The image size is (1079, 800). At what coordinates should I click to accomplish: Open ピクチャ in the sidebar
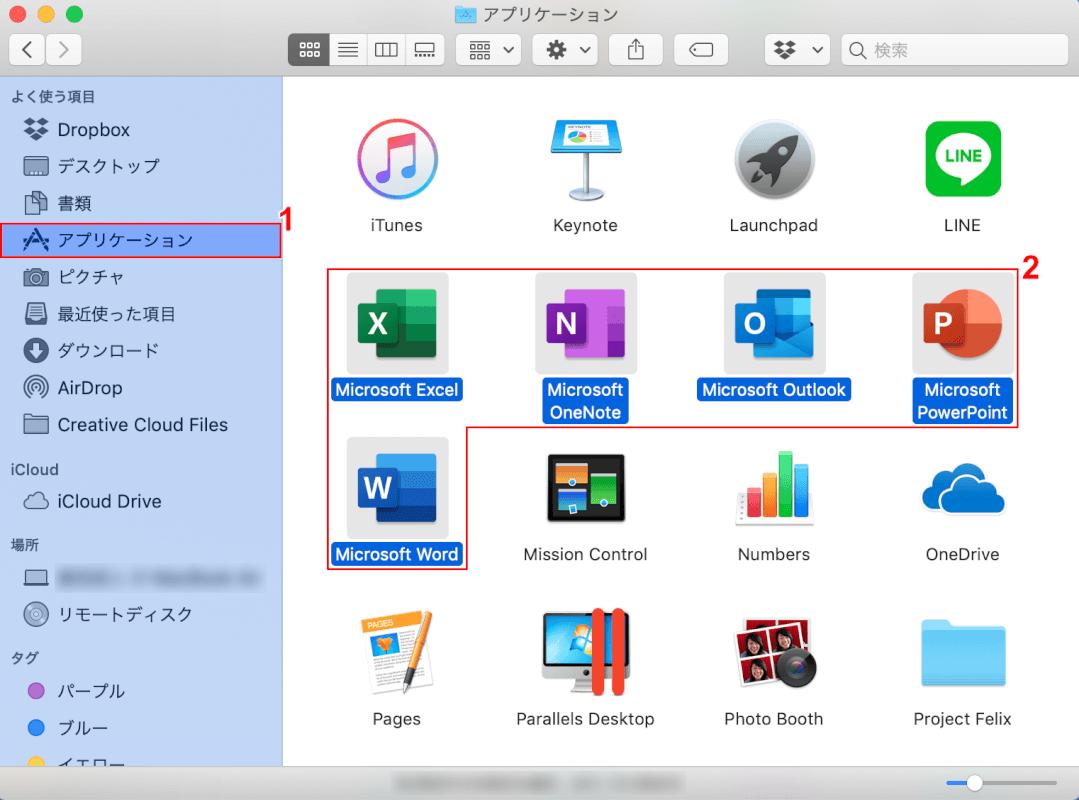(x=140, y=277)
